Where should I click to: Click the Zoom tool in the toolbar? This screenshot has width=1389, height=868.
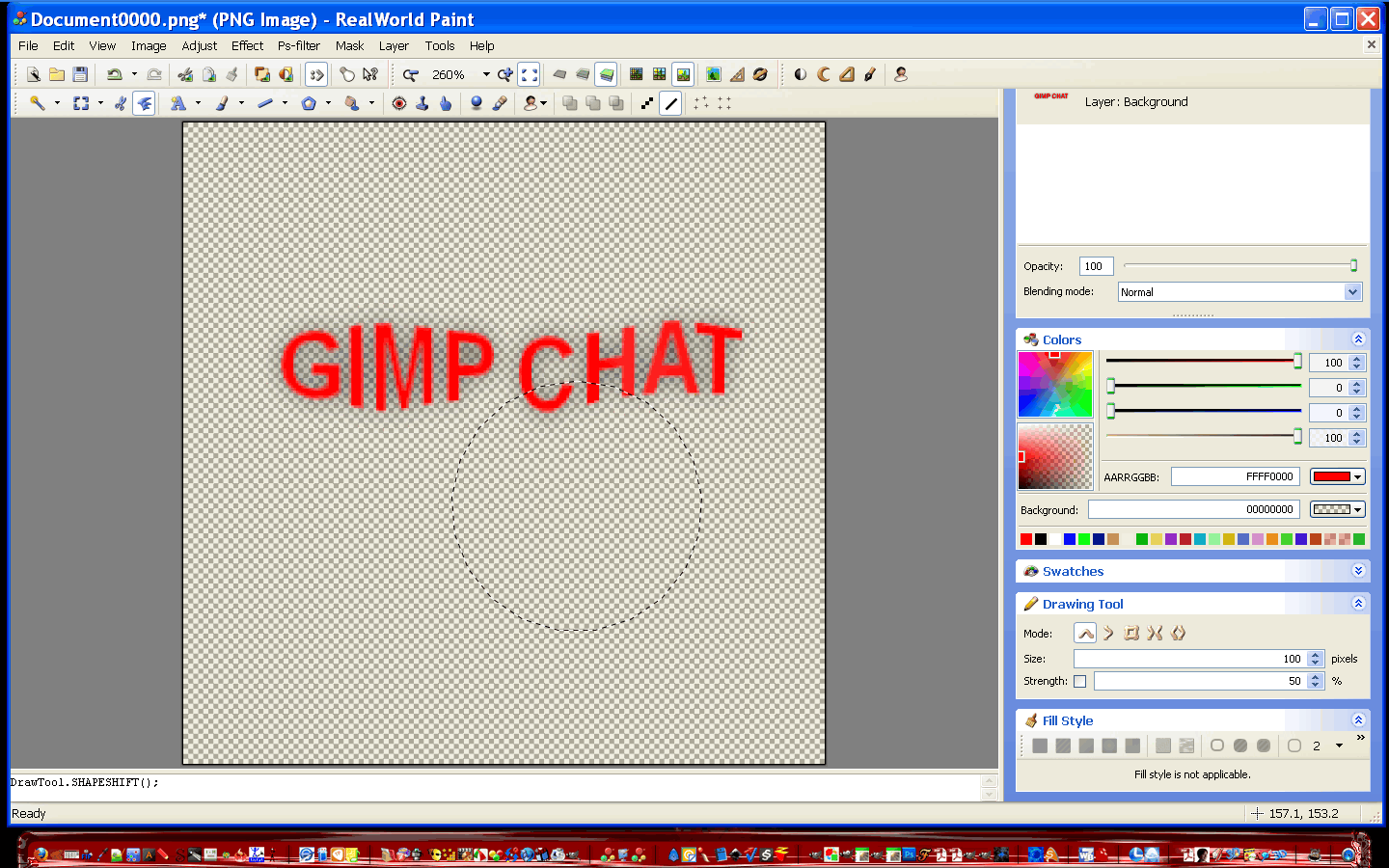click(410, 74)
